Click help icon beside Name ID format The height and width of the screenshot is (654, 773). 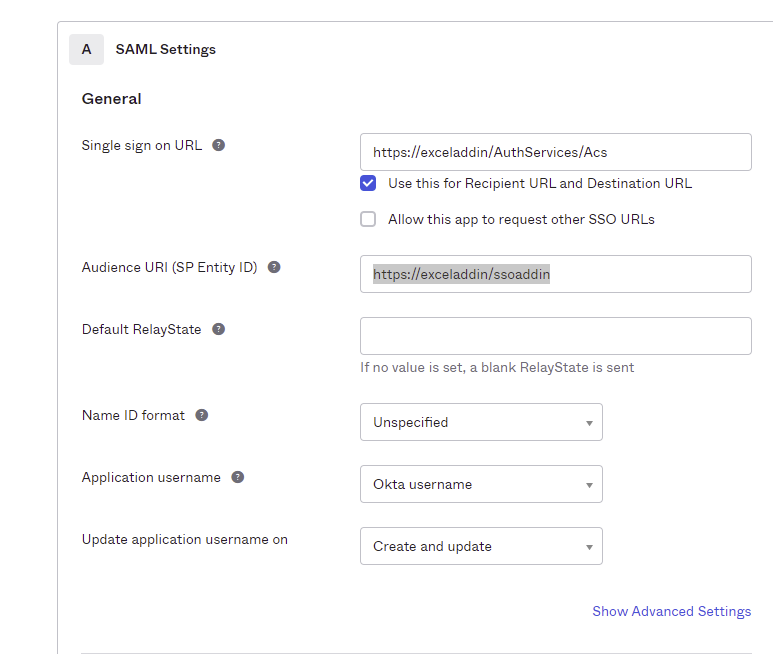coord(202,415)
